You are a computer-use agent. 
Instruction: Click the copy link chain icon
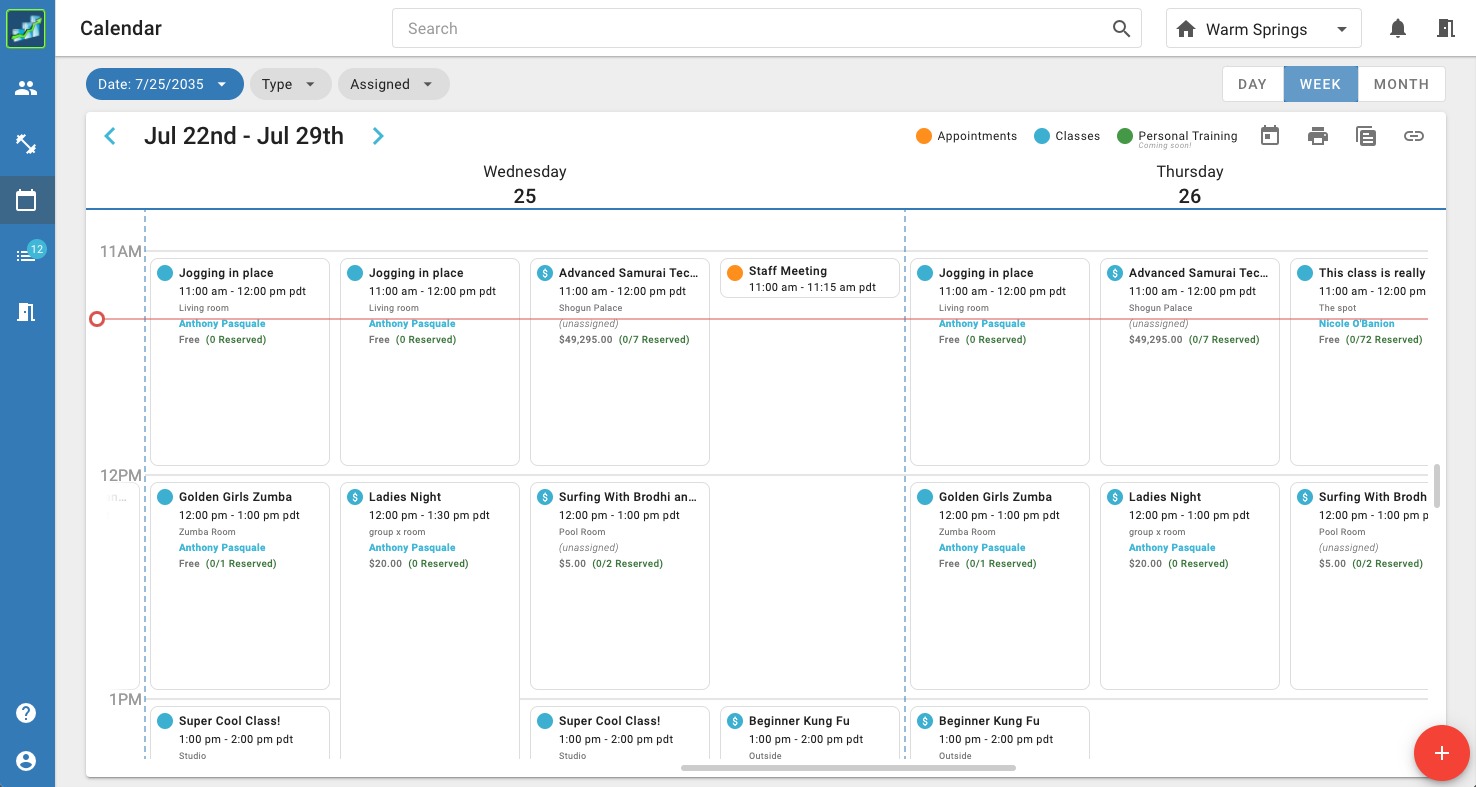pos(1413,136)
